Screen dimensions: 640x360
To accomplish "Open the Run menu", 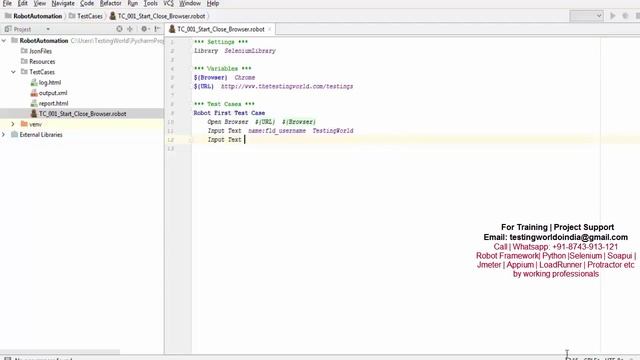I will pyautogui.click(x=133, y=3).
